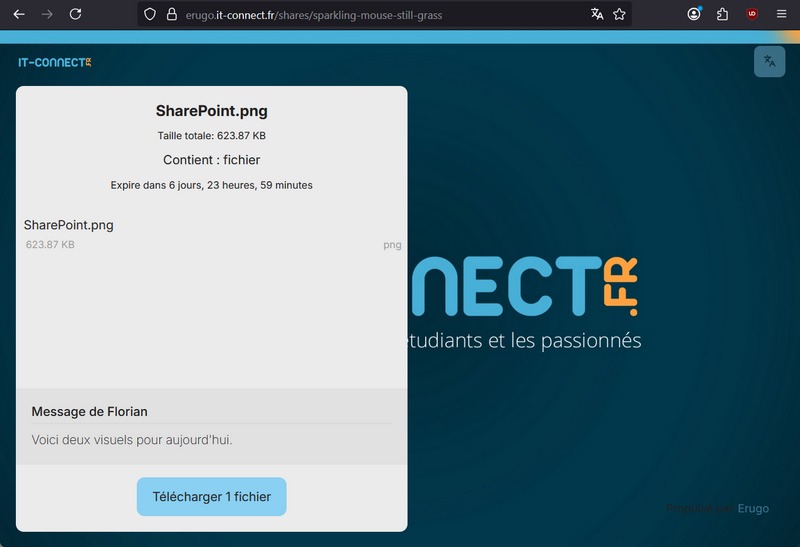Open the uBlock Origin extension icon

[752, 14]
